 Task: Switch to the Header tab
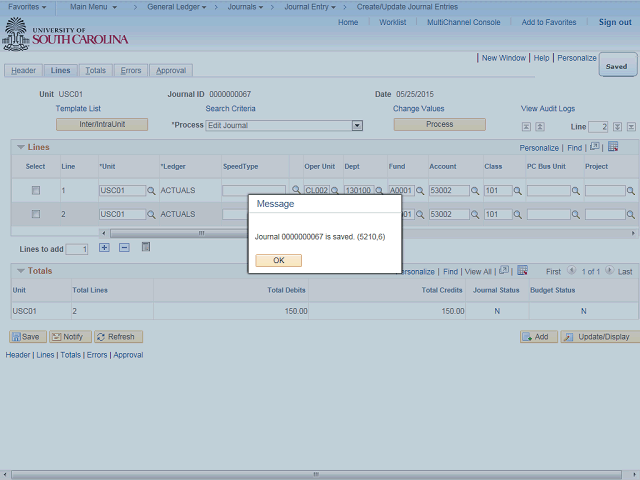point(23,71)
